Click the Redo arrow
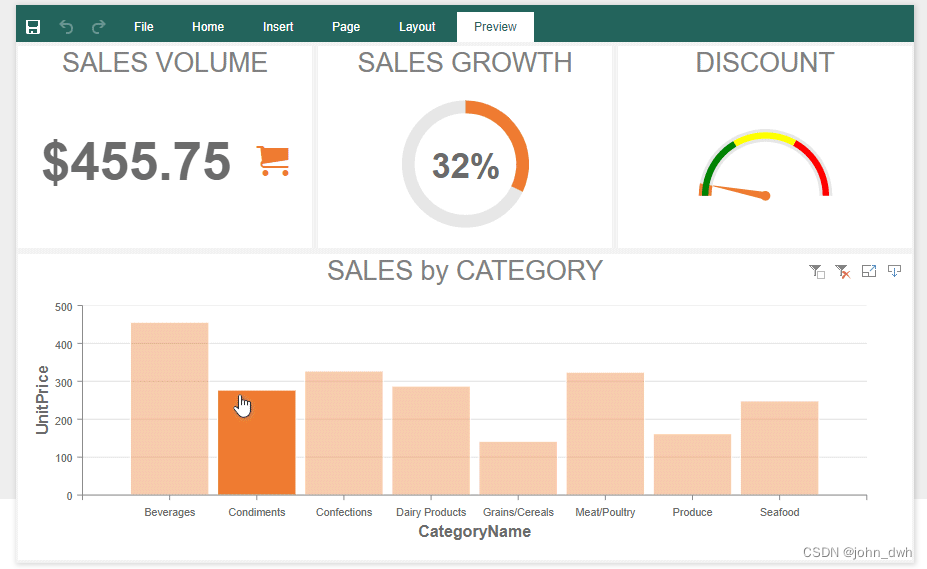 [98, 27]
